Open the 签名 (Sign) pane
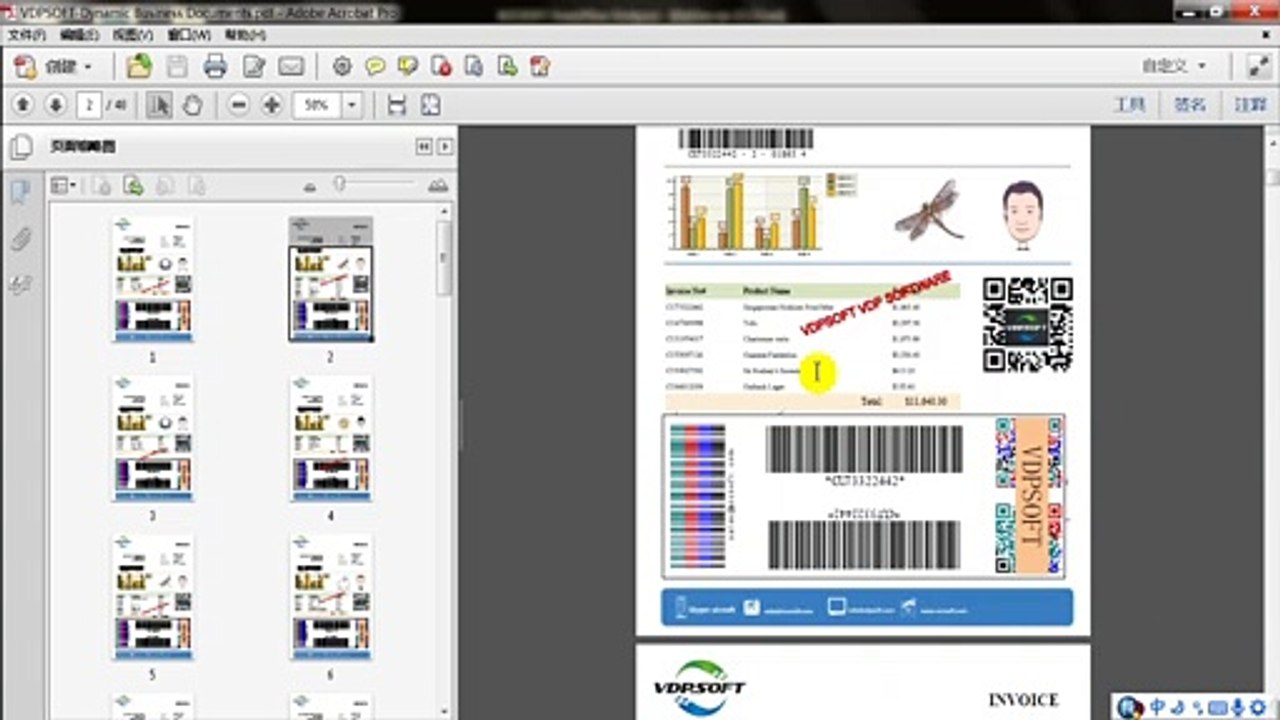 click(x=1190, y=104)
